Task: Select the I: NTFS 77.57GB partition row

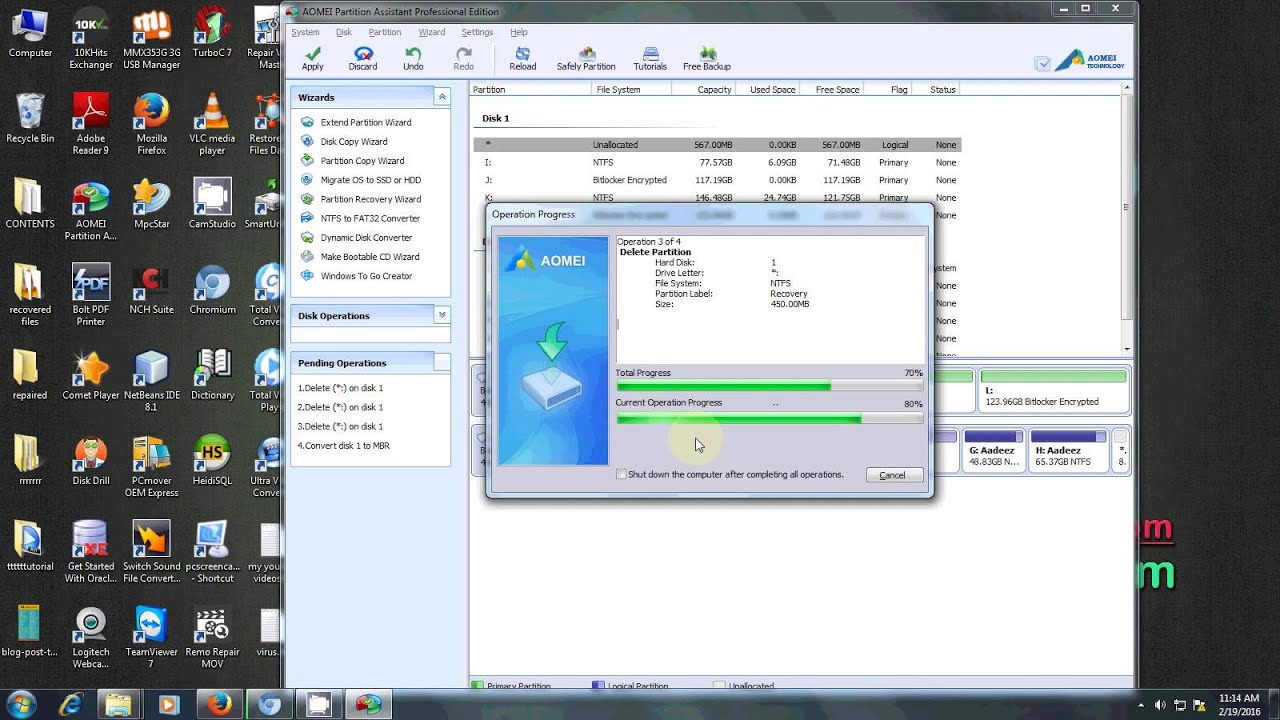Action: [x=717, y=162]
